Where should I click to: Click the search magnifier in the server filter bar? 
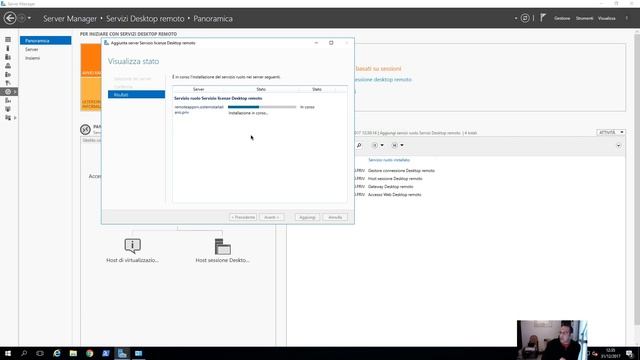359,145
